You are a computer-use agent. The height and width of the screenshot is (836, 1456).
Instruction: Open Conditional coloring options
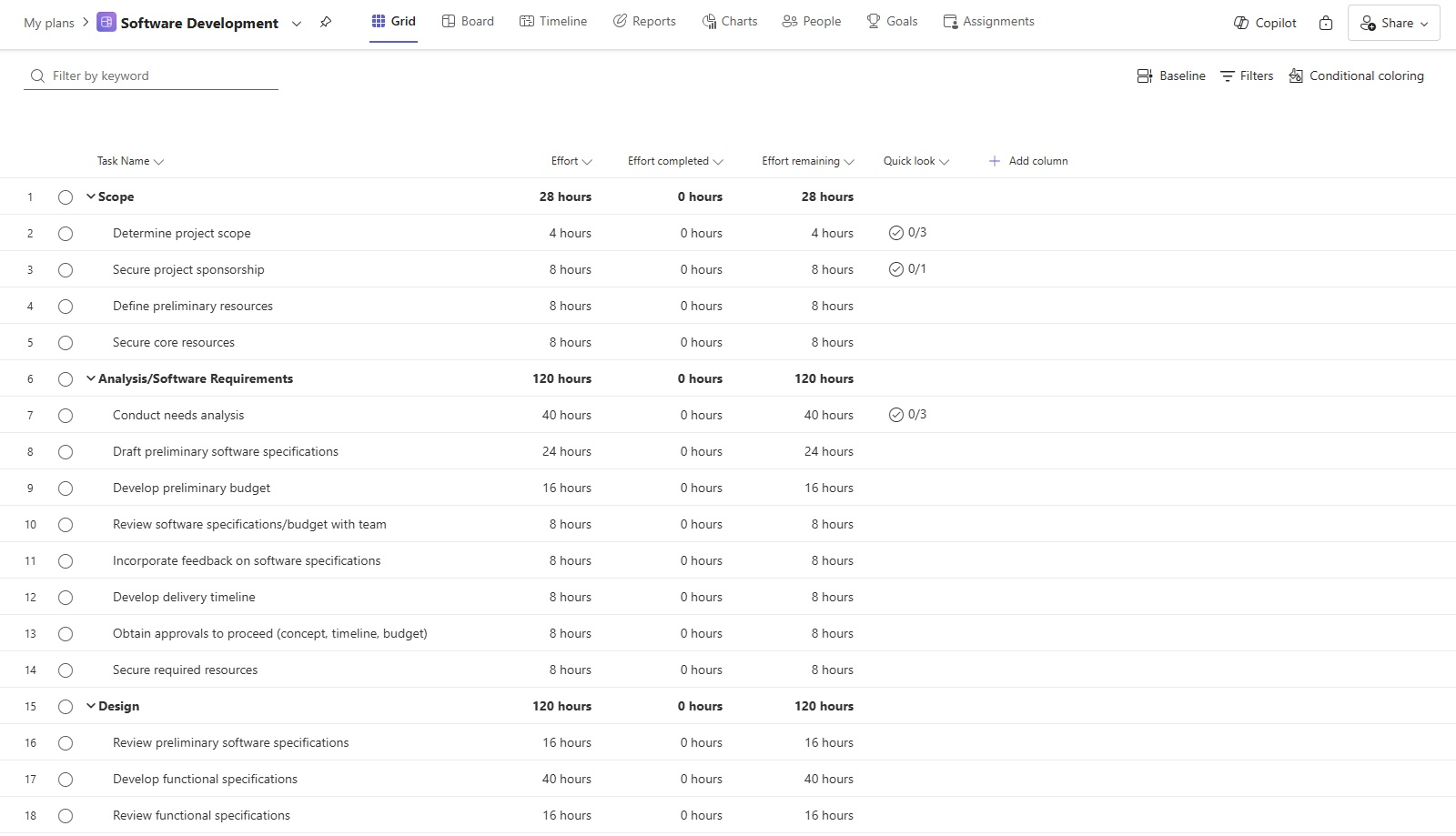[1356, 76]
